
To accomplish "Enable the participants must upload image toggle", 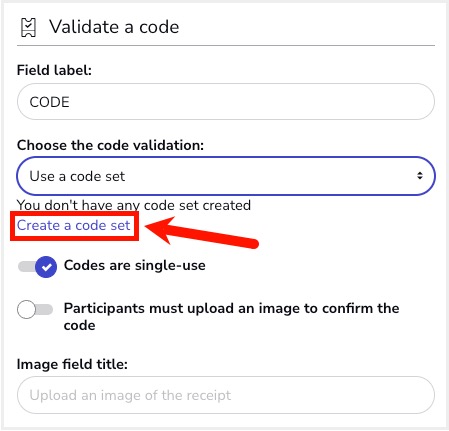I will tap(35, 309).
